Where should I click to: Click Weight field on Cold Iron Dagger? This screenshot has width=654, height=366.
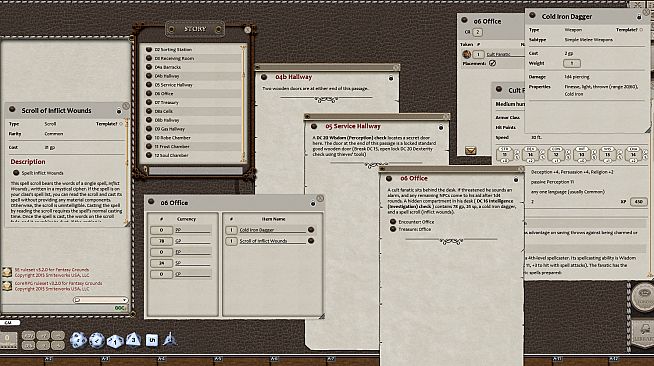(x=572, y=63)
